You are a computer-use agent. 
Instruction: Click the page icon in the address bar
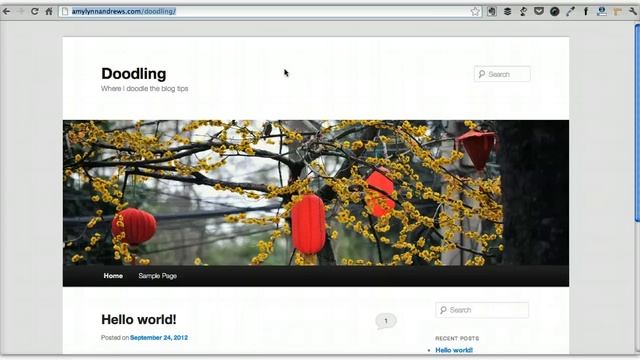[64, 11]
